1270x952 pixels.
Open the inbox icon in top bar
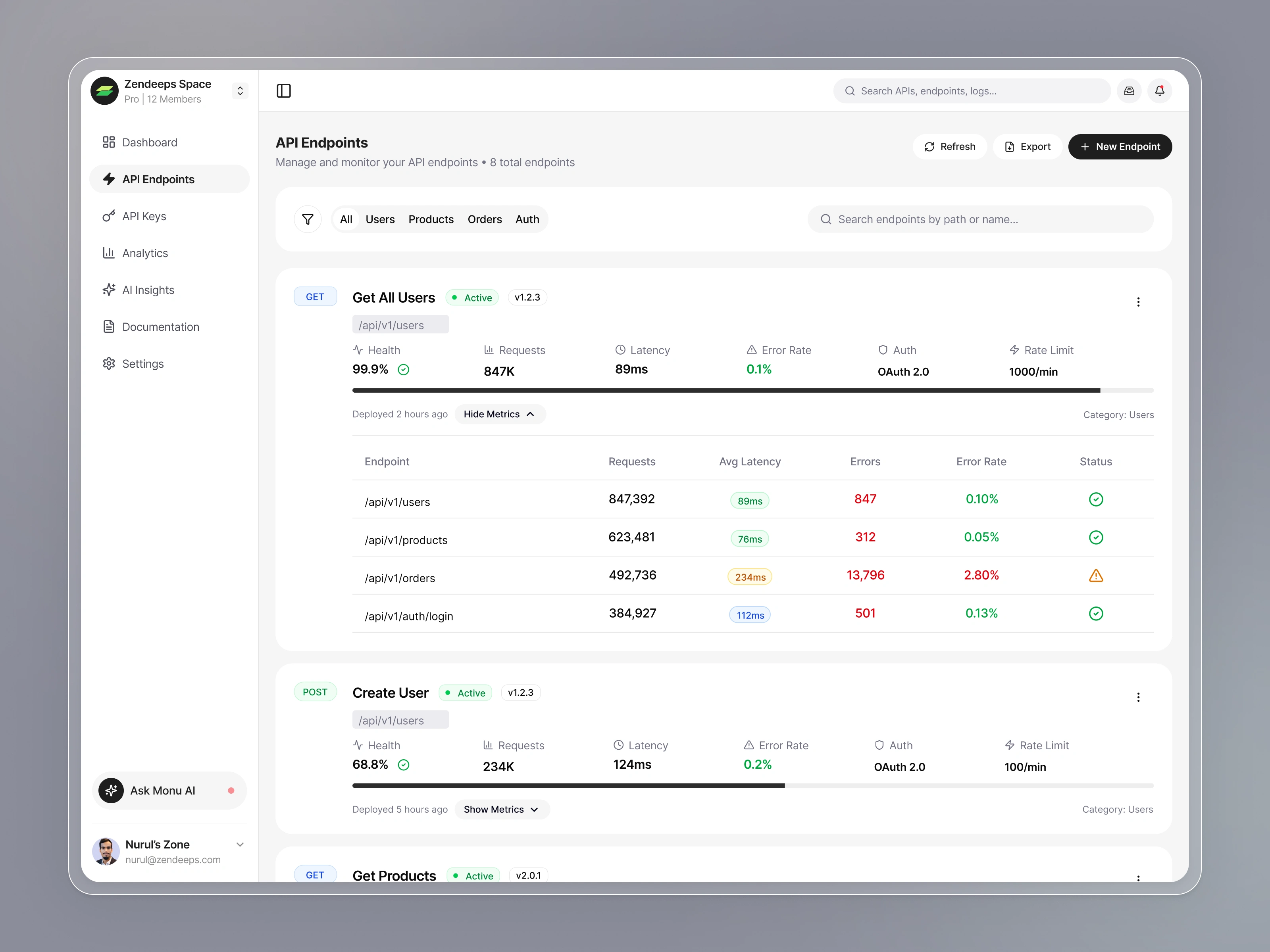[1129, 91]
